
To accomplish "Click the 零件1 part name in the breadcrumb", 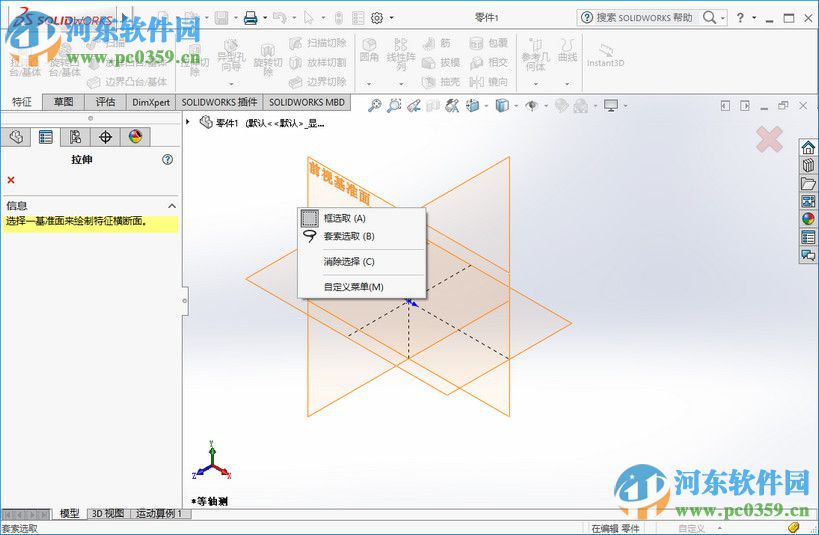I will point(227,123).
